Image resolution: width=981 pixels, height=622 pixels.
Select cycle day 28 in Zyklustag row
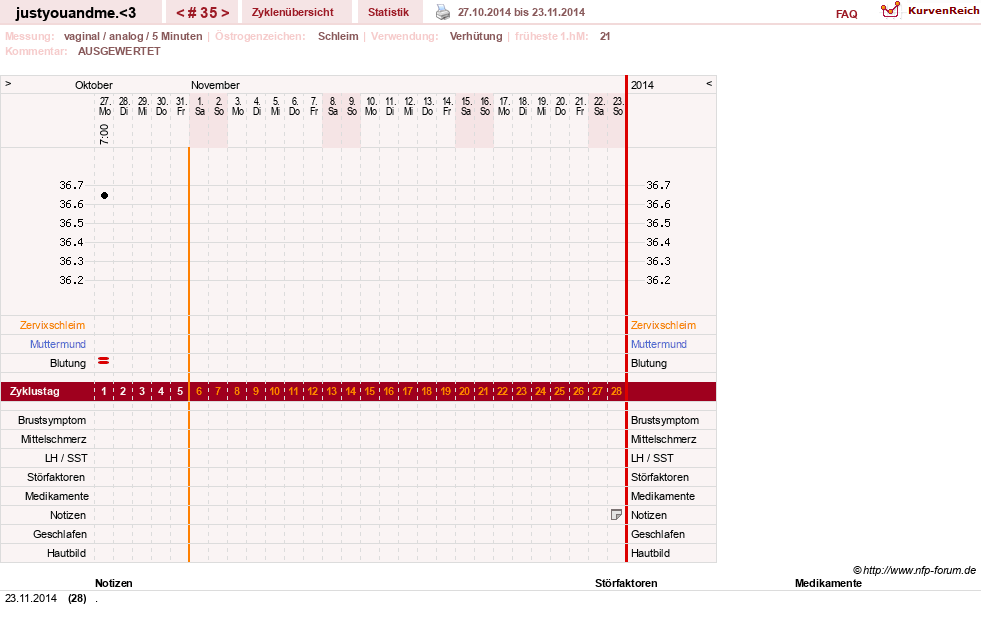coord(616,391)
